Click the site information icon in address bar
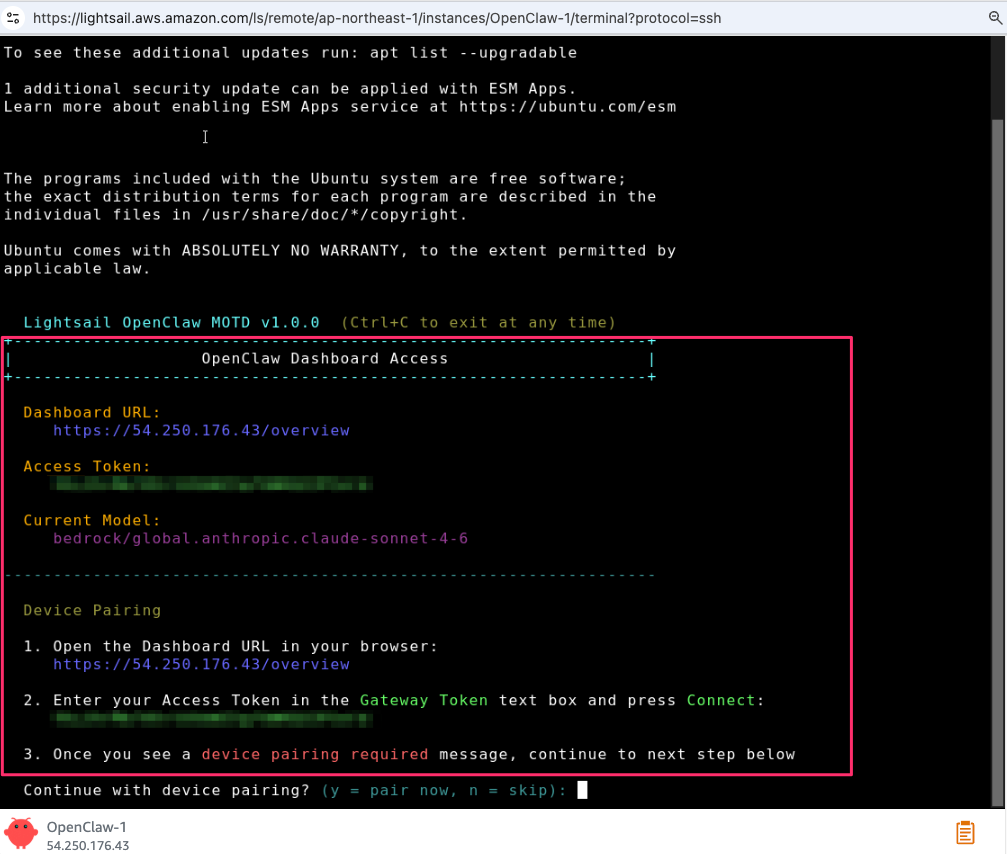The image size is (1007, 854). click(13, 18)
